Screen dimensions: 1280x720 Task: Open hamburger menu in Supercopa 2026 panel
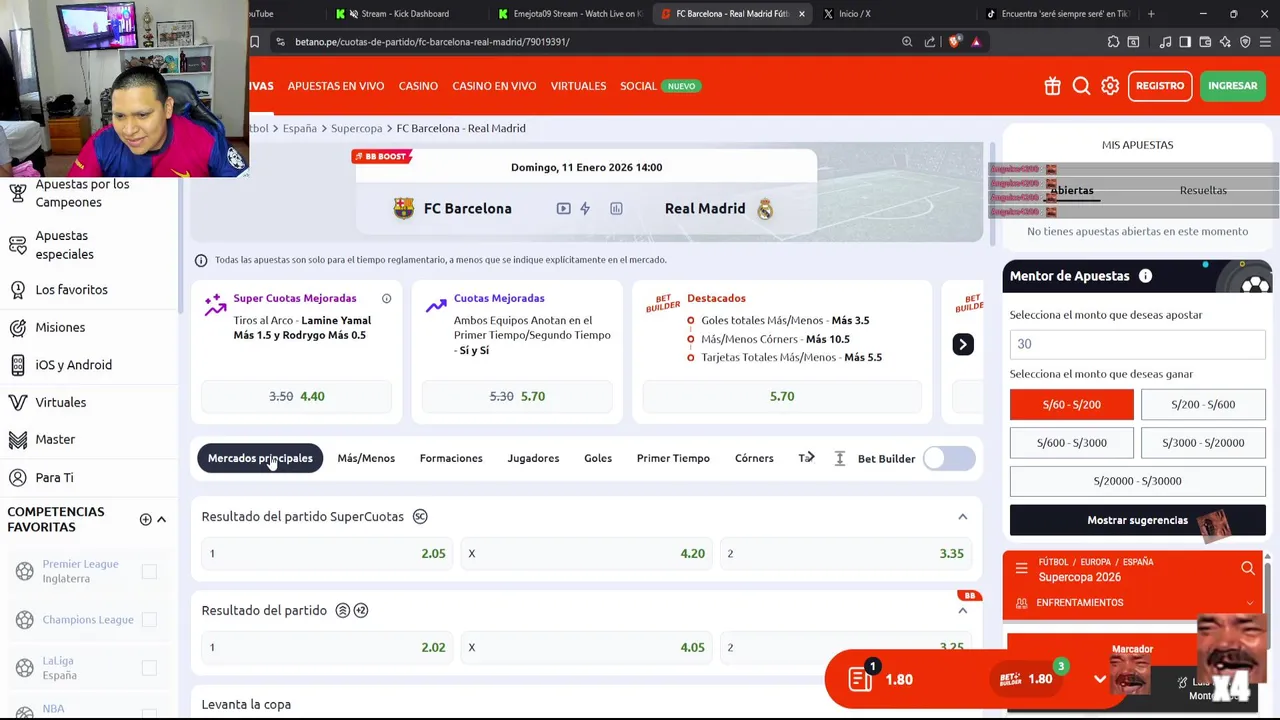click(1021, 569)
